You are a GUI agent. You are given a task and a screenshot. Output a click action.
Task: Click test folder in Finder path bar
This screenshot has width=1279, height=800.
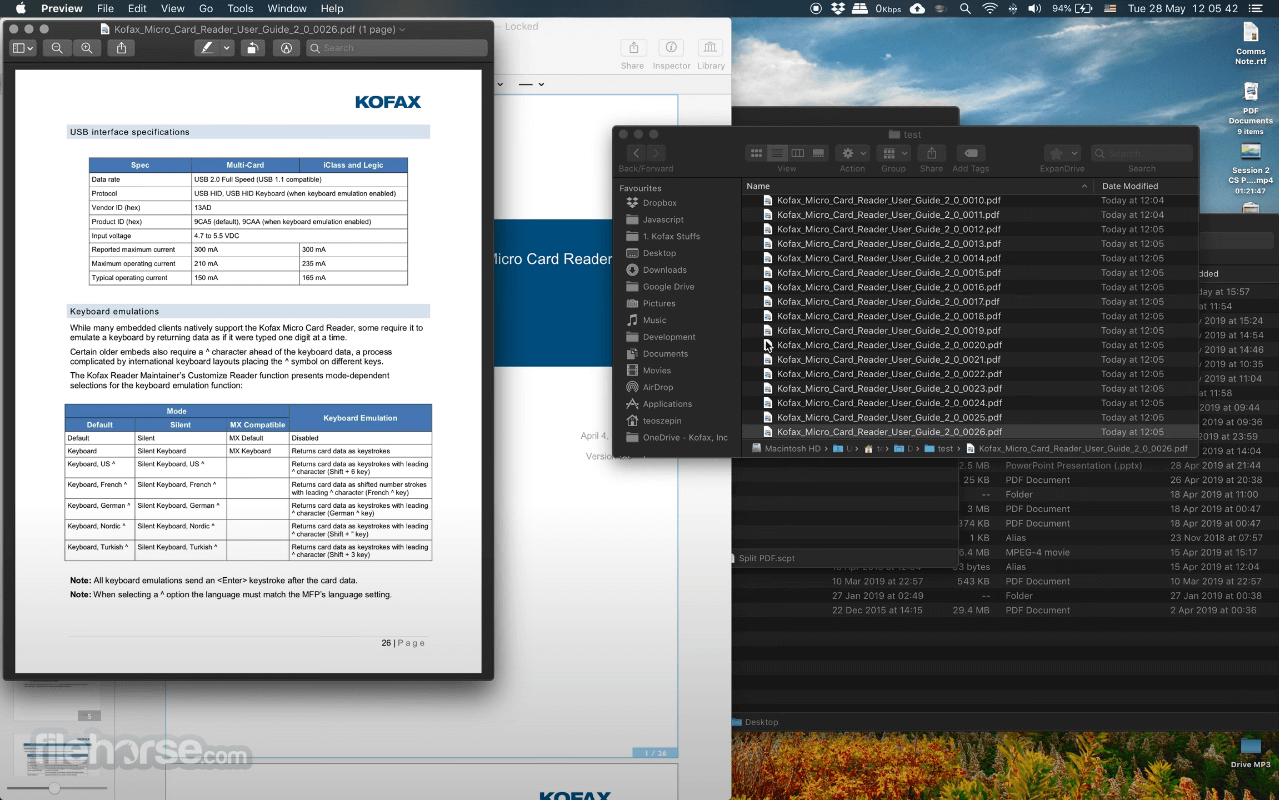tap(938, 449)
